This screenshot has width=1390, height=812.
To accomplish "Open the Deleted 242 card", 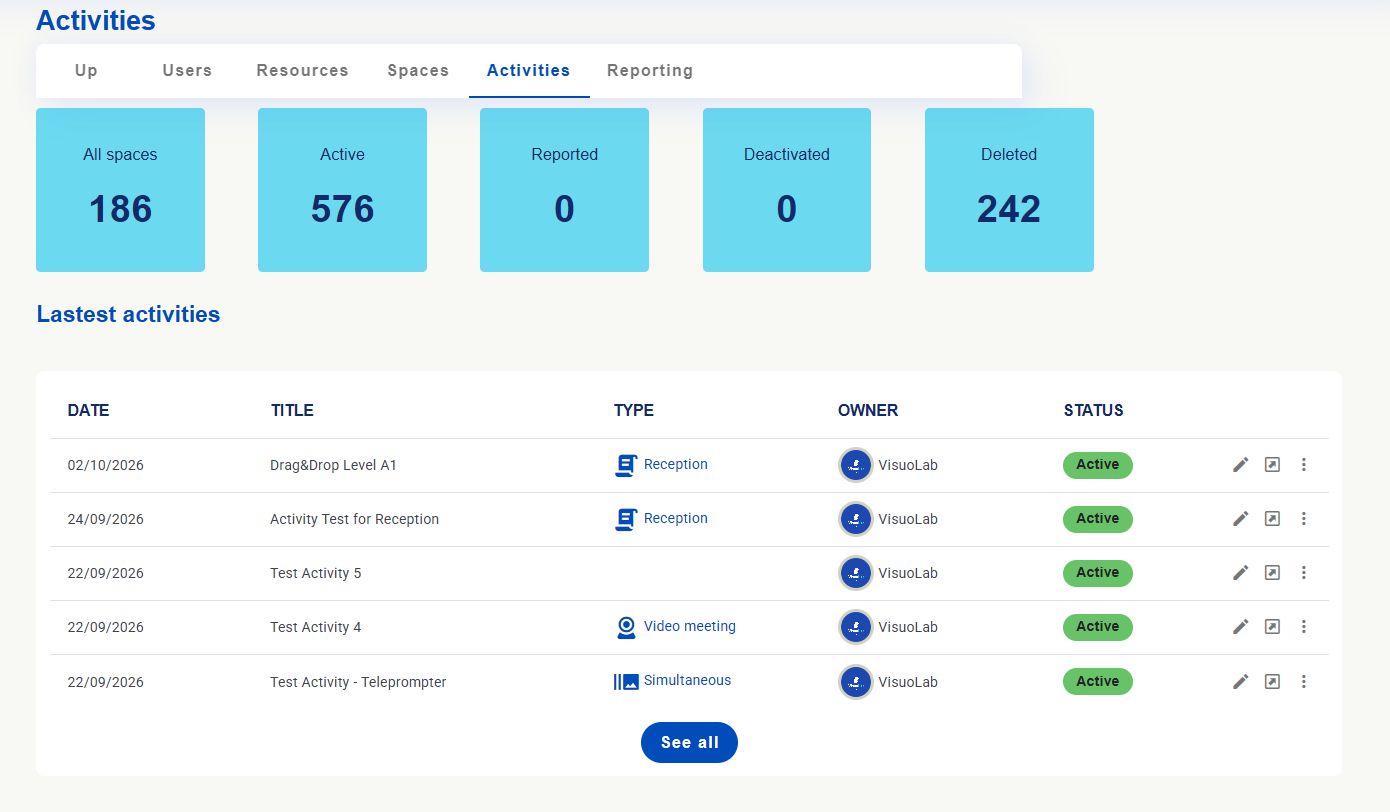I will point(1009,190).
